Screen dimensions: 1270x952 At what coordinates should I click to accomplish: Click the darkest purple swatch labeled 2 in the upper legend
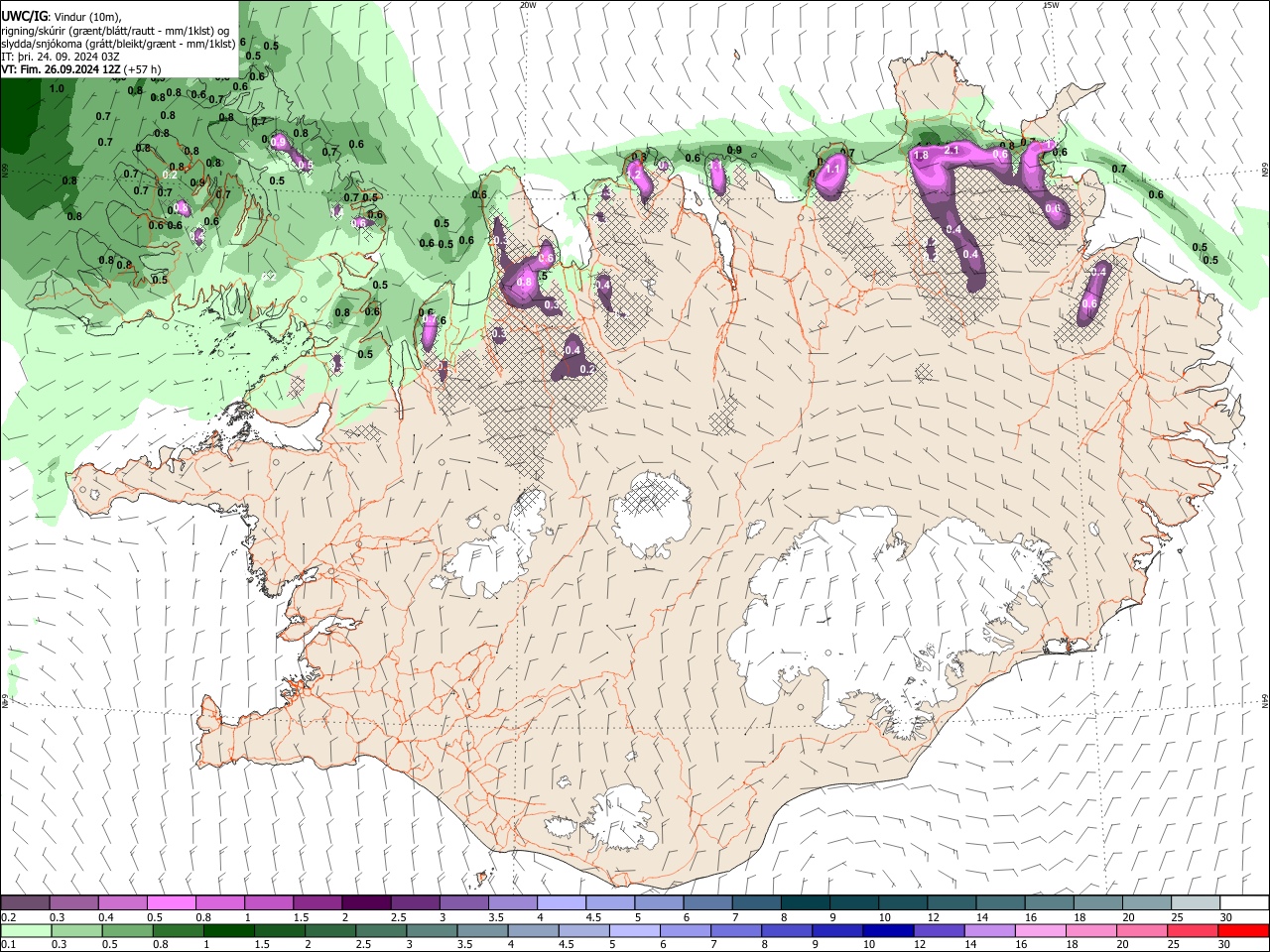point(365,903)
